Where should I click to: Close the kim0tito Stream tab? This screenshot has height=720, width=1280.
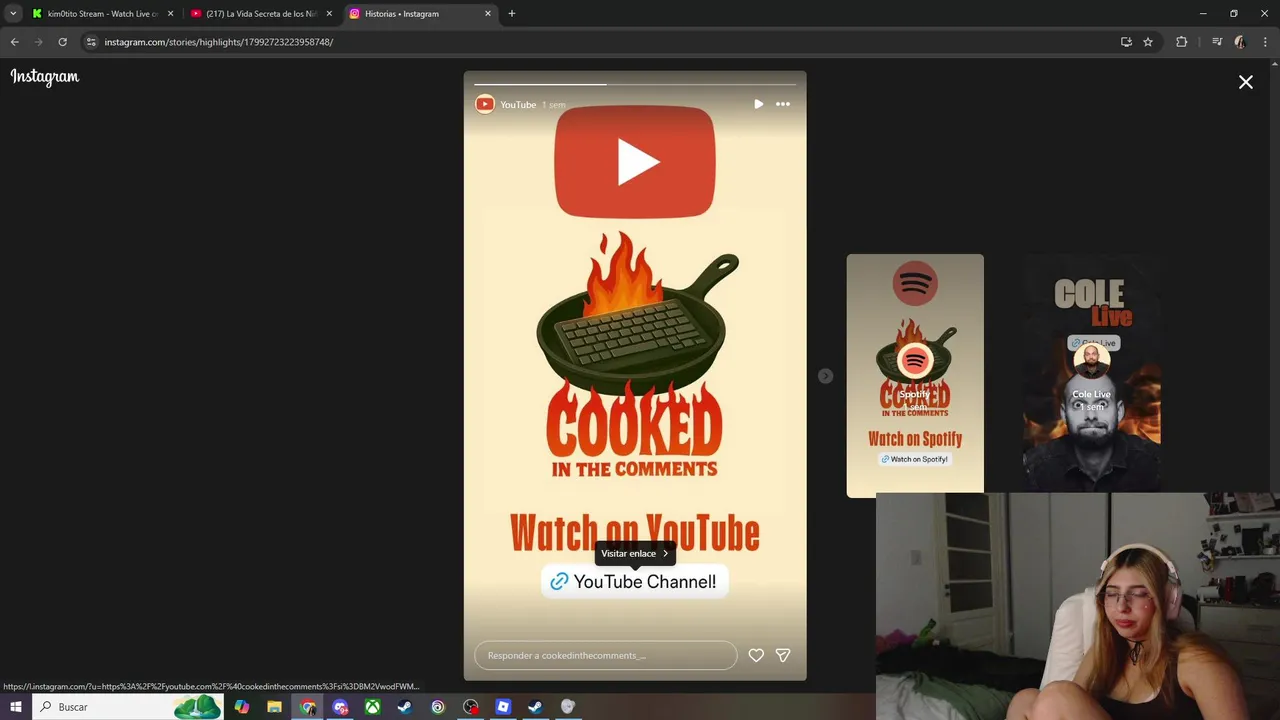click(170, 14)
